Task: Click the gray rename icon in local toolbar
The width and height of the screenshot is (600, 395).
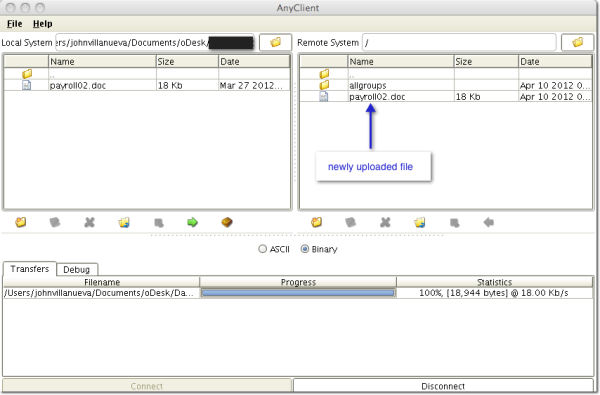Action: [x=55, y=222]
